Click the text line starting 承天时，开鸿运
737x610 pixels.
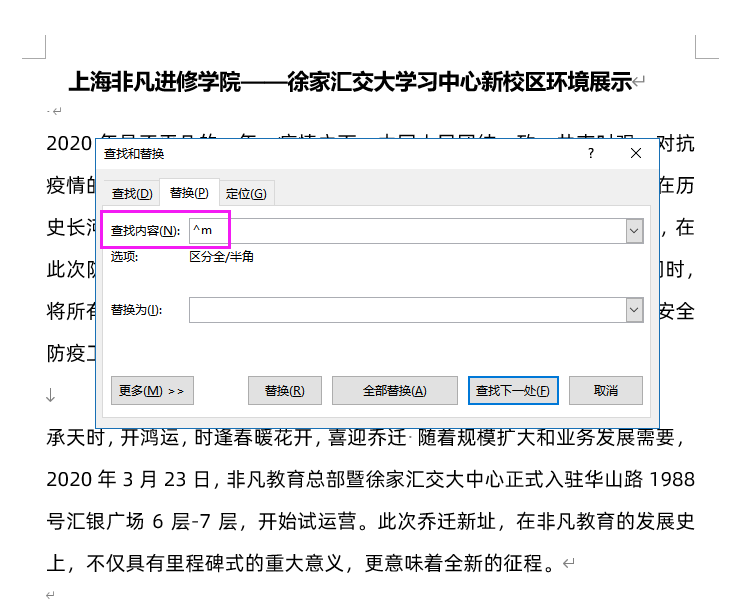366,438
